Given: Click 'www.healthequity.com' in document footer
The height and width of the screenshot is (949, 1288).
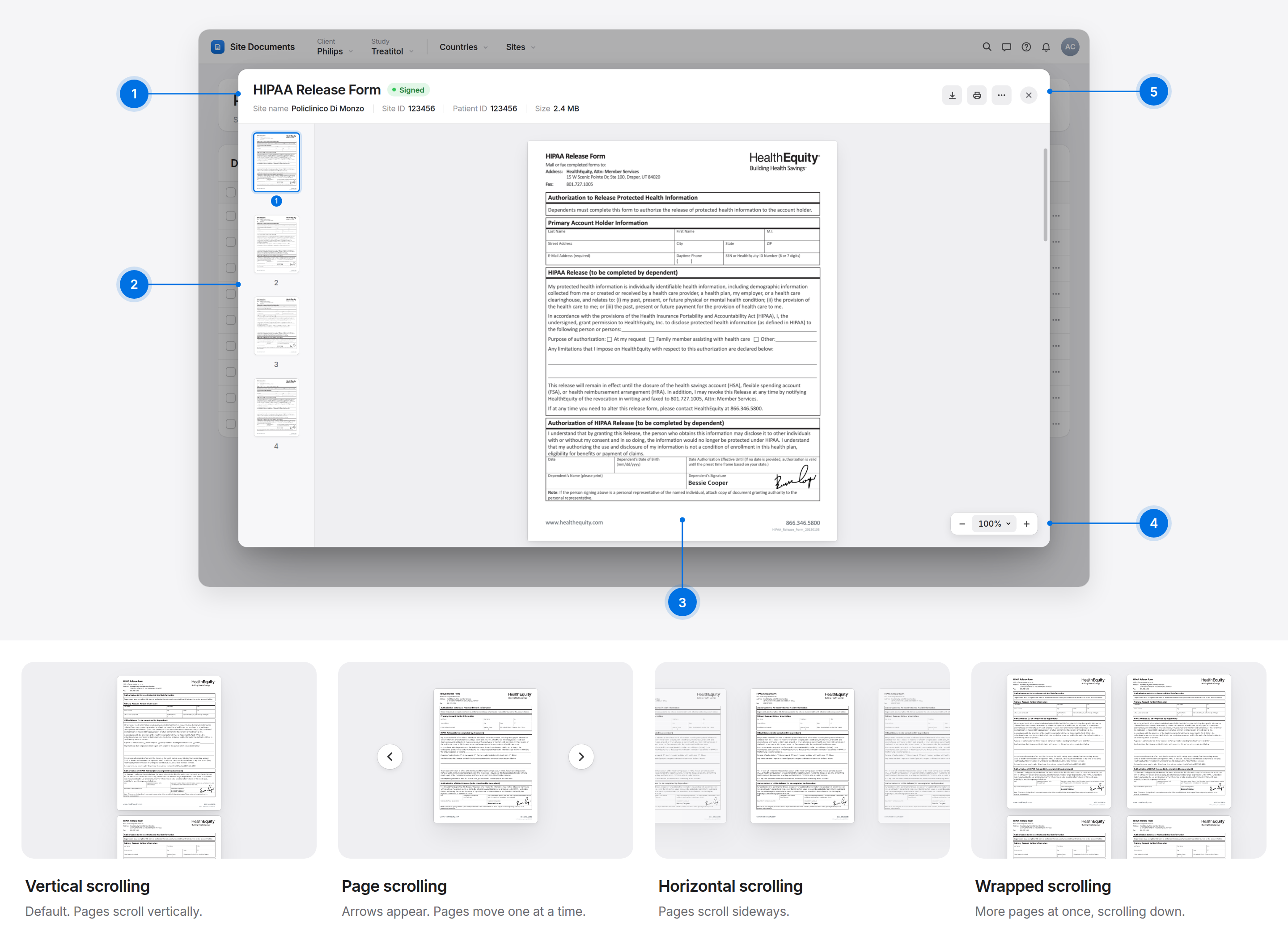Looking at the screenshot, I should [574, 523].
